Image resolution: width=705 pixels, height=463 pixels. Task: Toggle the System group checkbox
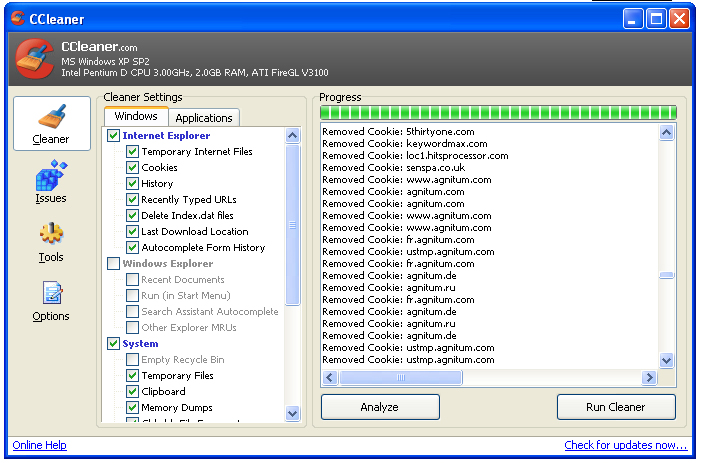coord(113,343)
